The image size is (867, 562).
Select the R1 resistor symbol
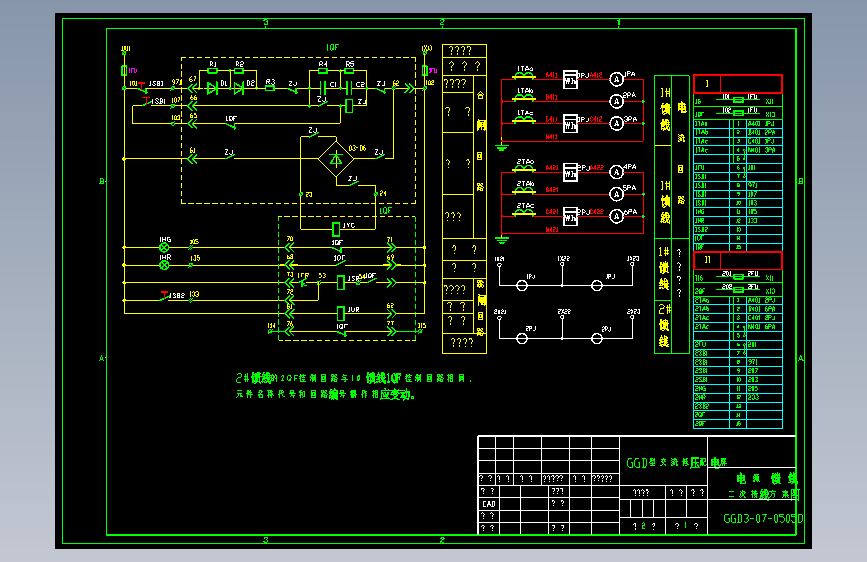coord(212,71)
